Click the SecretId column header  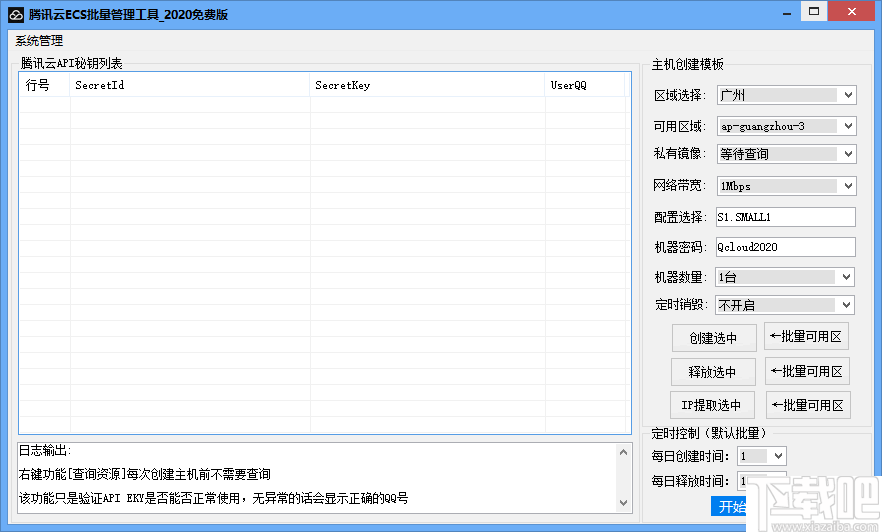coord(190,85)
